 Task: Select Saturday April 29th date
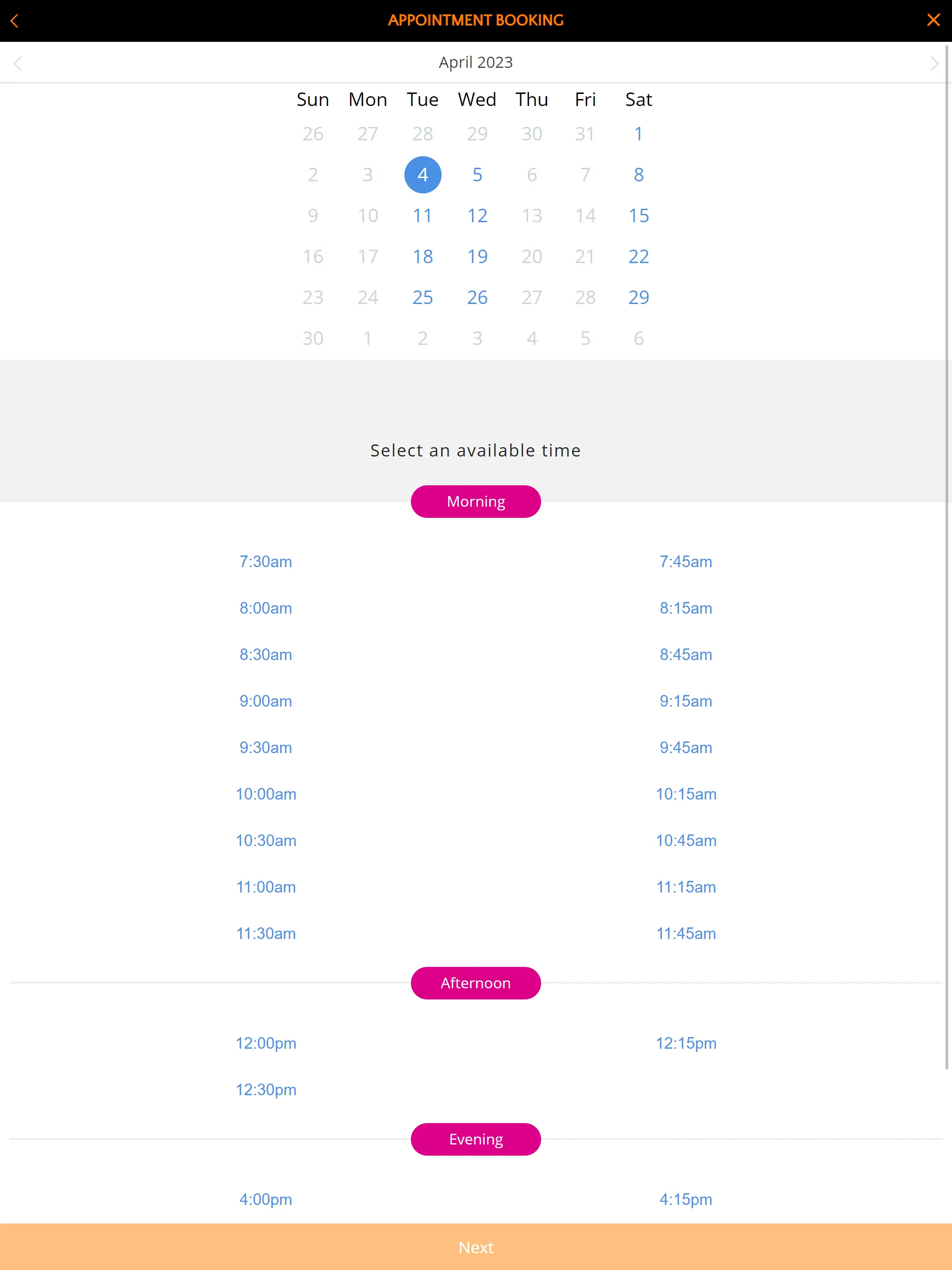[x=639, y=297]
